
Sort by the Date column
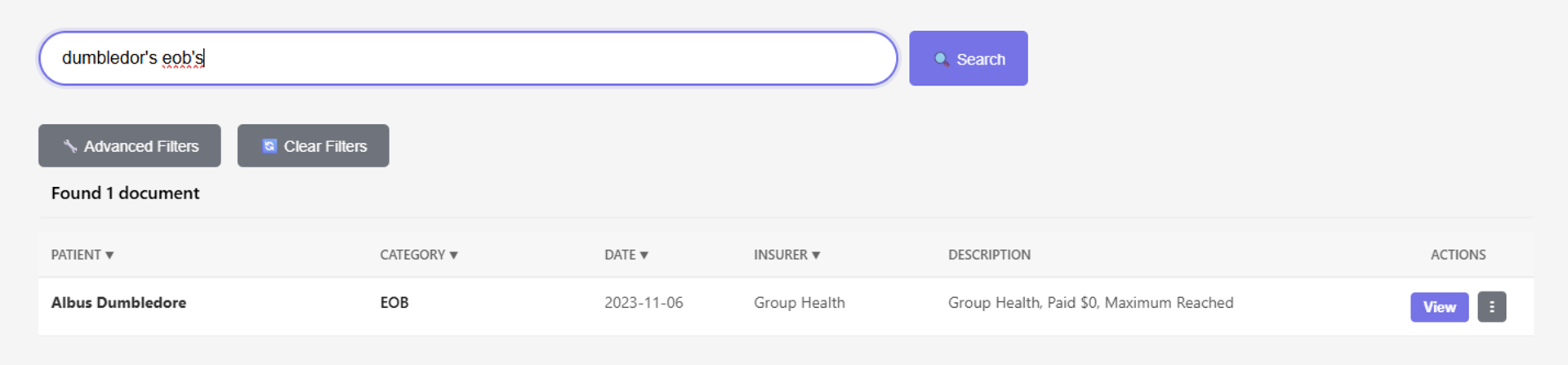click(x=626, y=255)
